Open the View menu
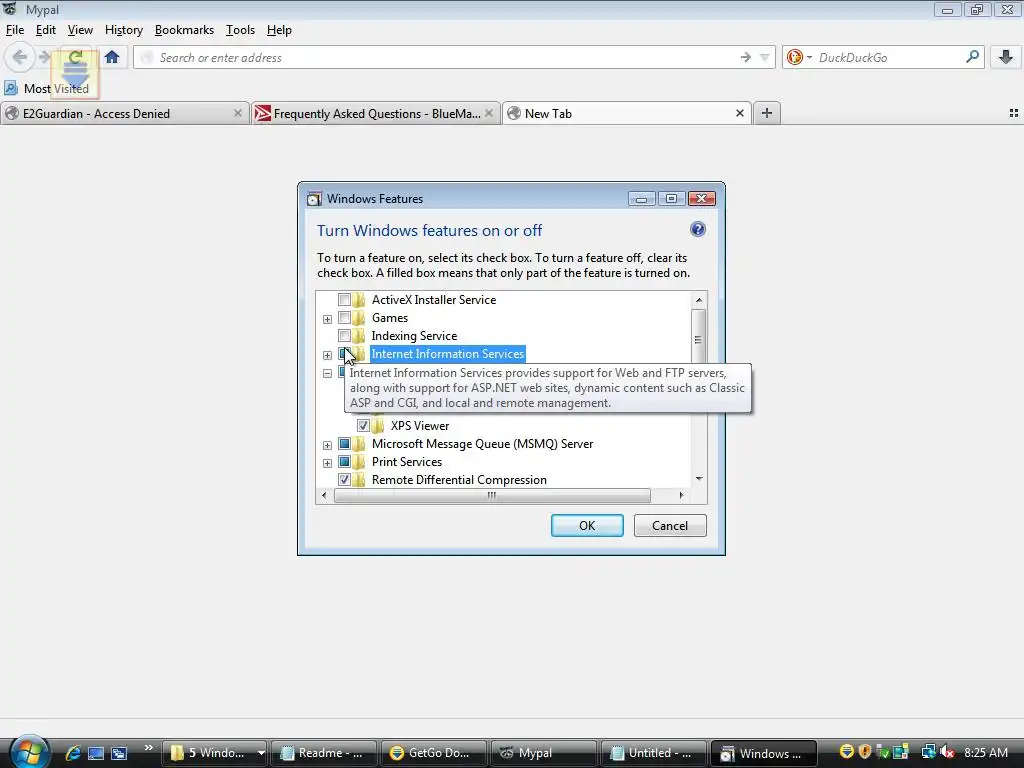 [80, 30]
